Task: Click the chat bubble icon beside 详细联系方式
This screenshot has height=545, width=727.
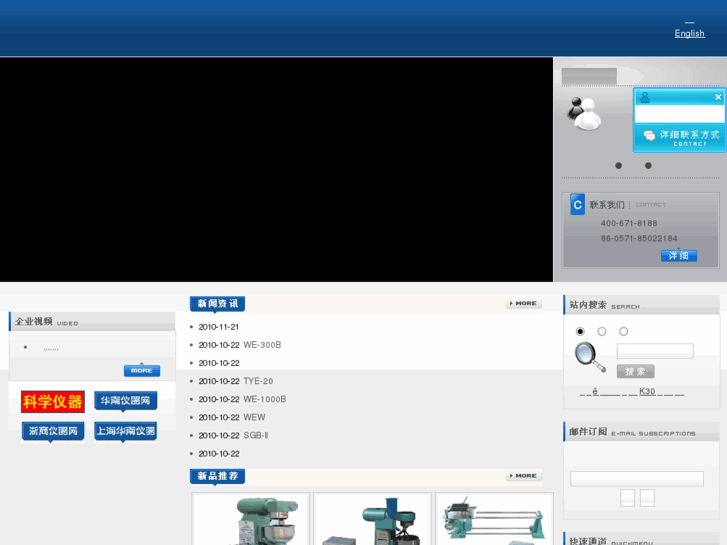Action: pyautogui.click(x=649, y=135)
